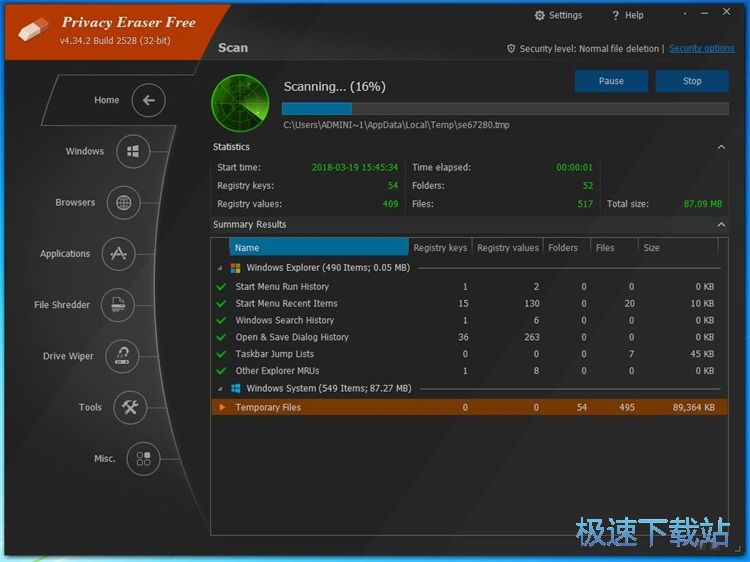Click the Home back-arrow icon
This screenshot has height=562, width=750.
[149, 100]
